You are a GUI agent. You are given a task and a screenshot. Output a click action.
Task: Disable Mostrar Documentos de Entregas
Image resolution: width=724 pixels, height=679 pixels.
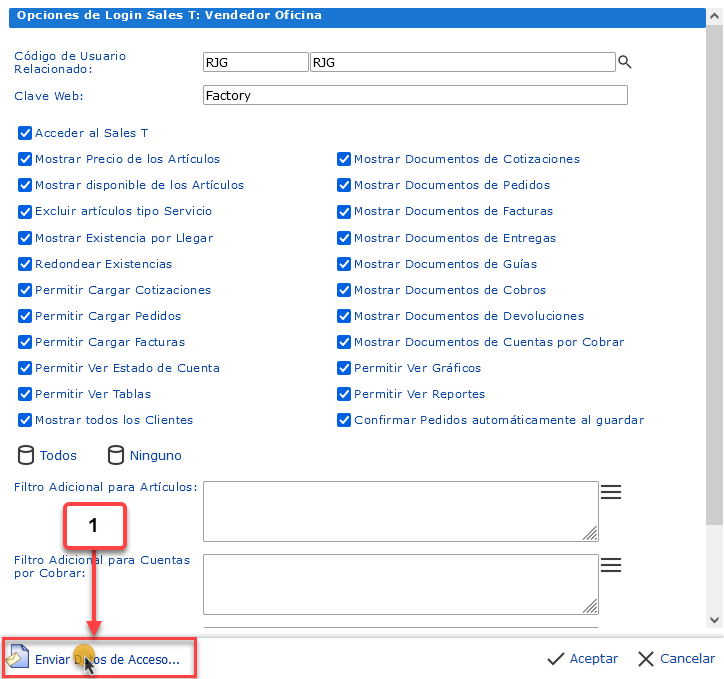(344, 238)
